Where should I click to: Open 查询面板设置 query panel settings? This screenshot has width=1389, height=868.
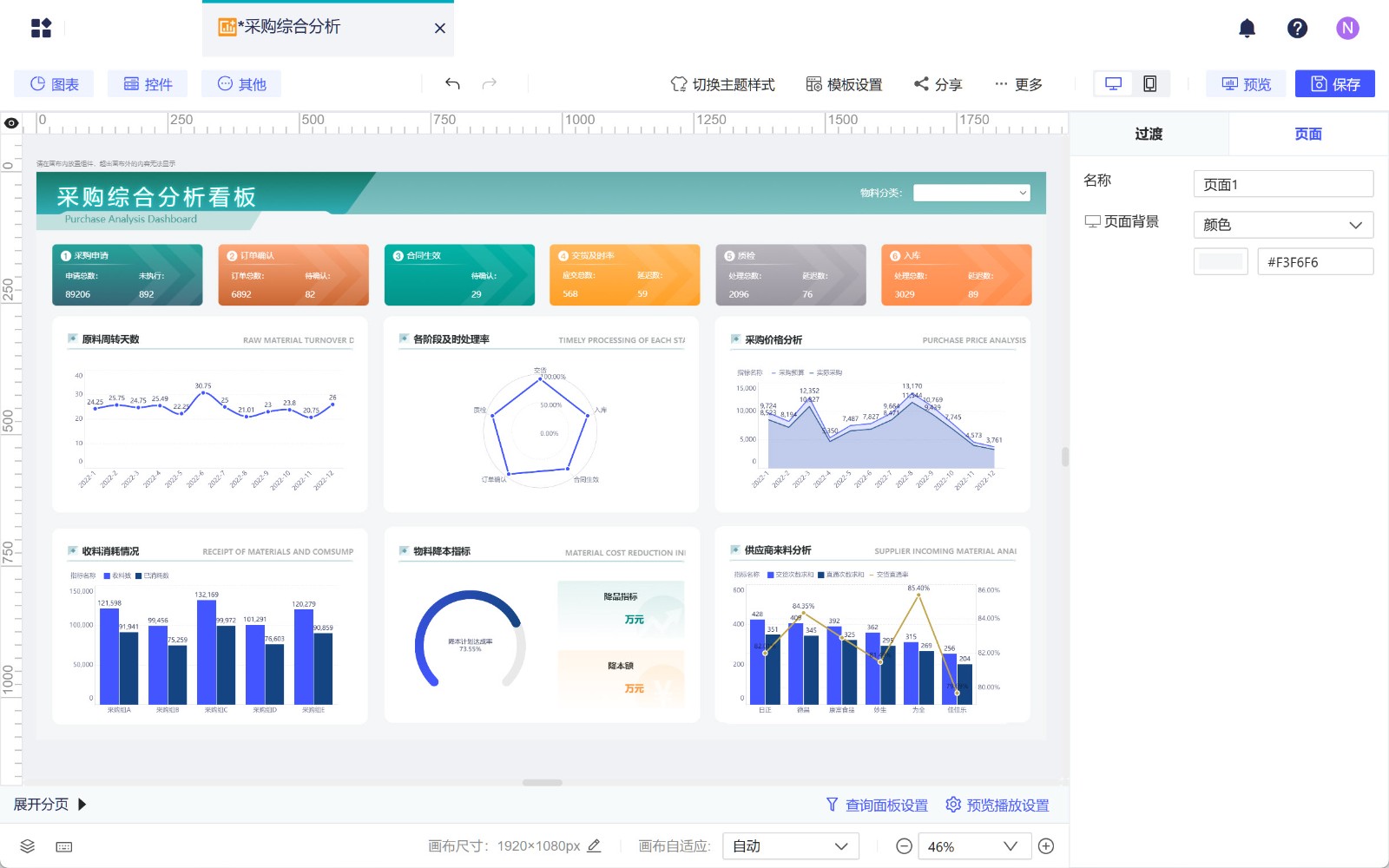pos(877,806)
